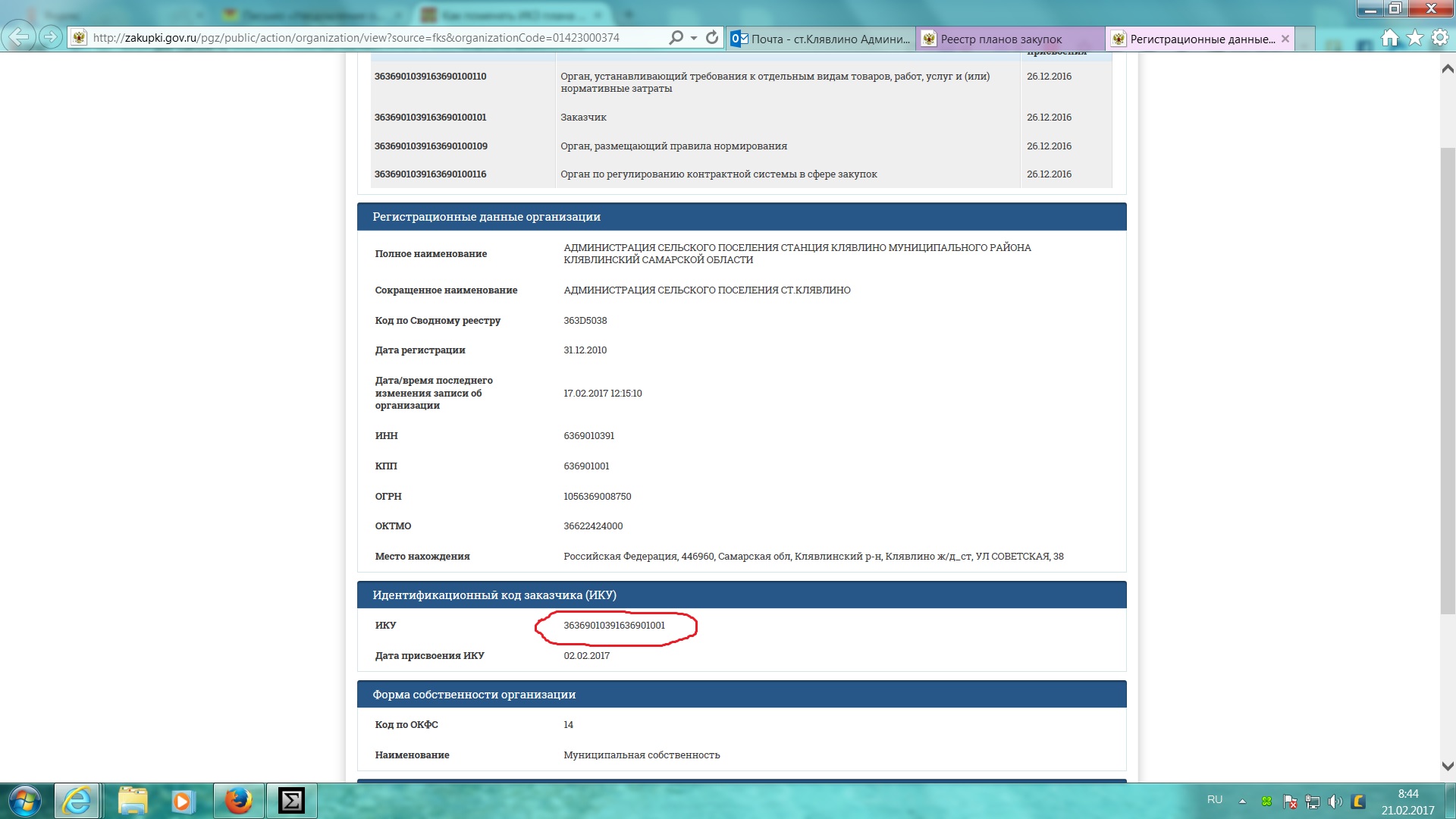
Task: Expand the address bar dropdown arrow
Action: click(693, 38)
